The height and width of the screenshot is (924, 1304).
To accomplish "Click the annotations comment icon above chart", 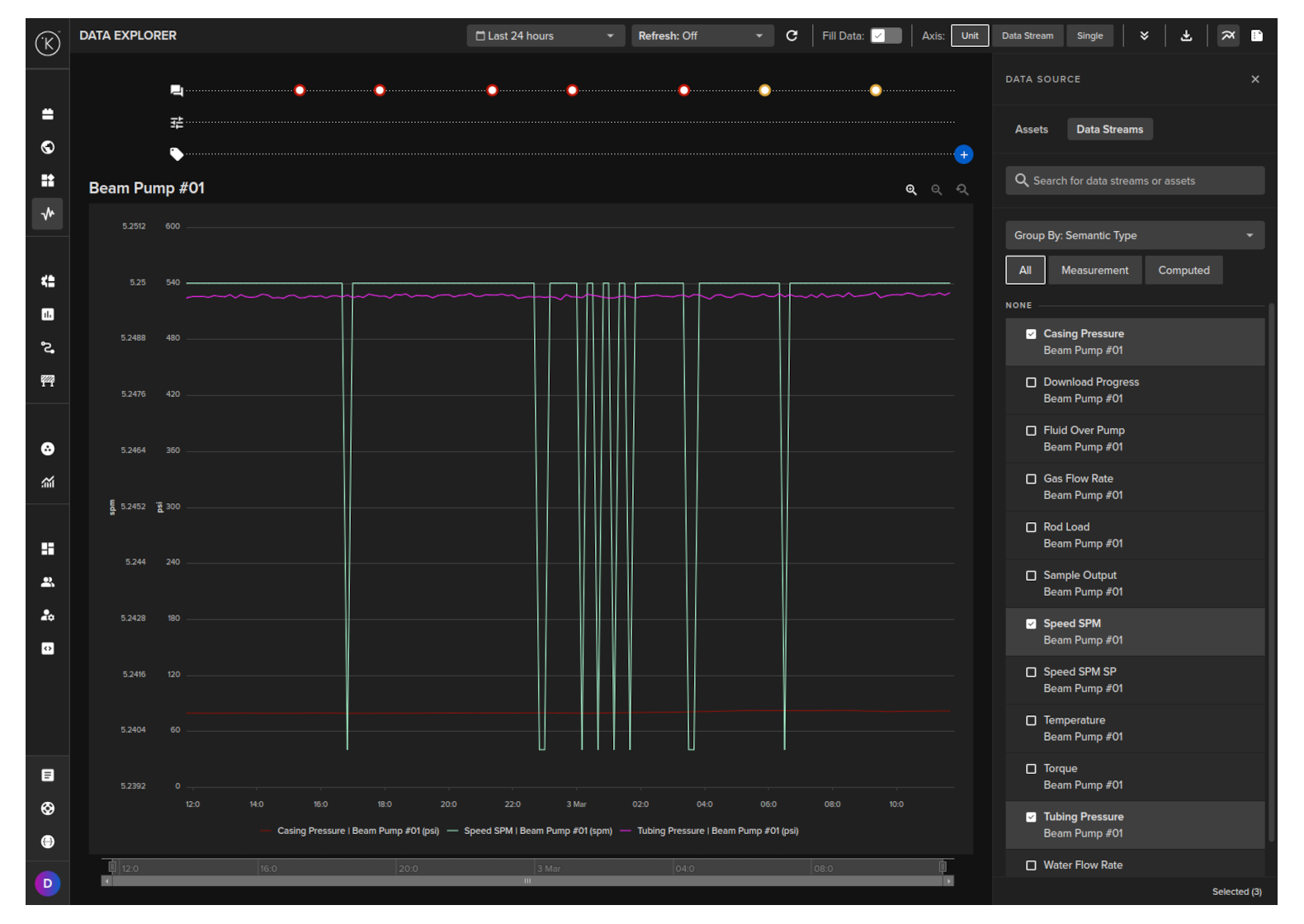I will click(177, 91).
